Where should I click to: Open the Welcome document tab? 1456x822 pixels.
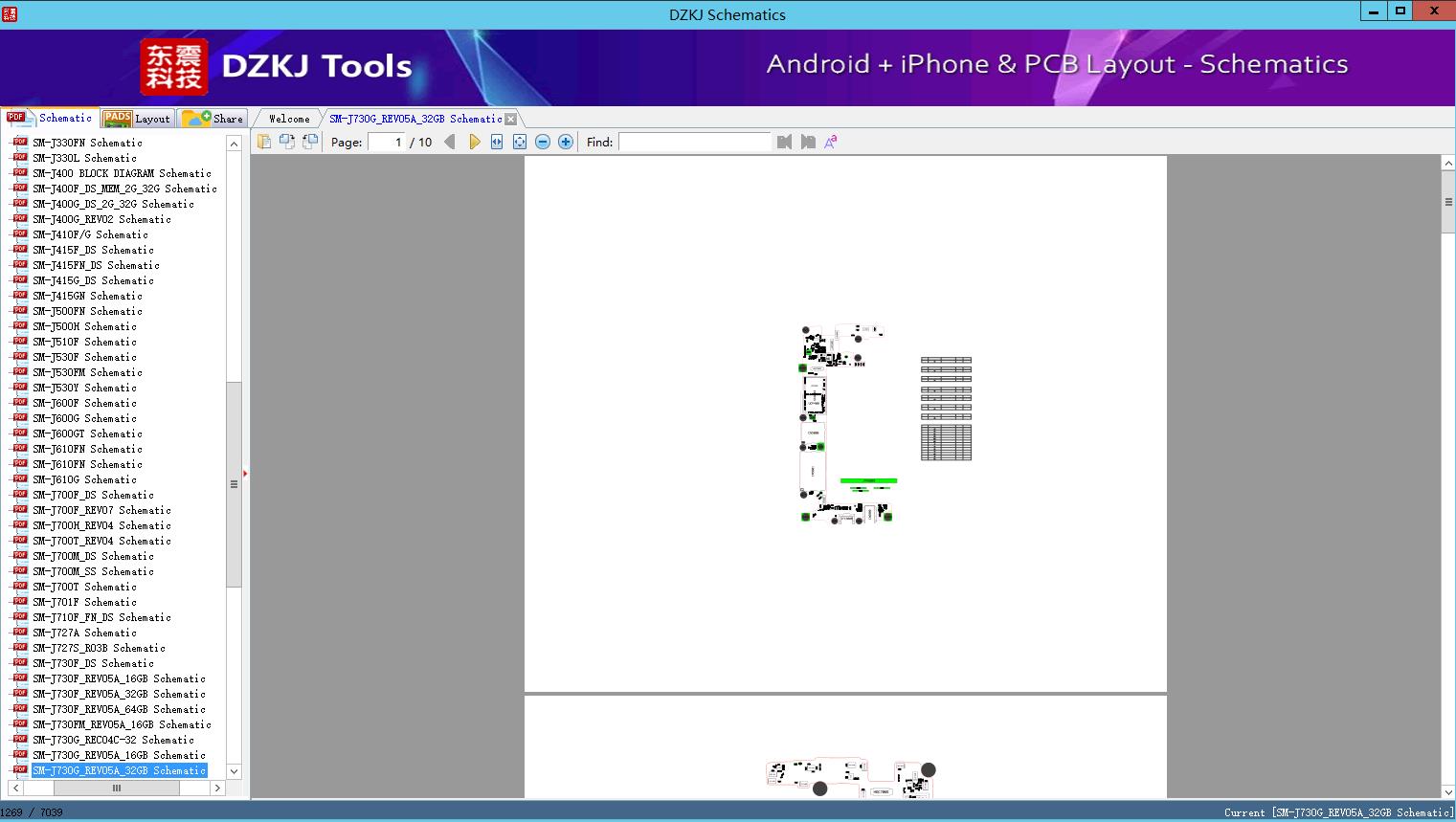coord(289,119)
